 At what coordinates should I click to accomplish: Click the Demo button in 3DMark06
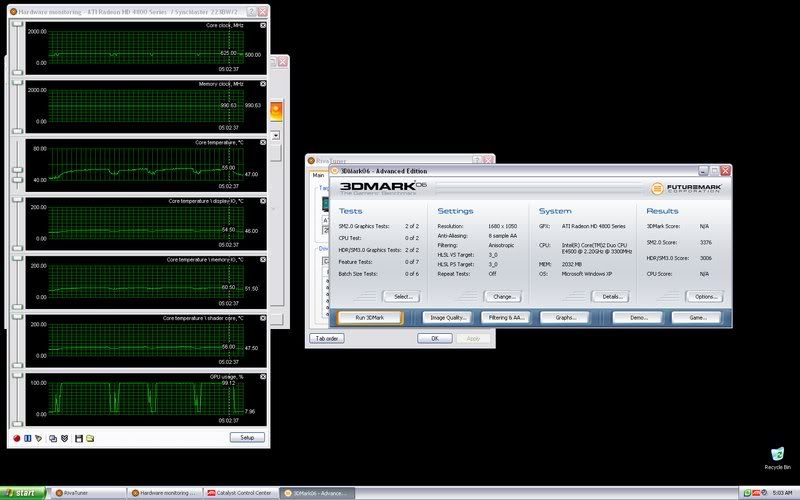pos(637,318)
